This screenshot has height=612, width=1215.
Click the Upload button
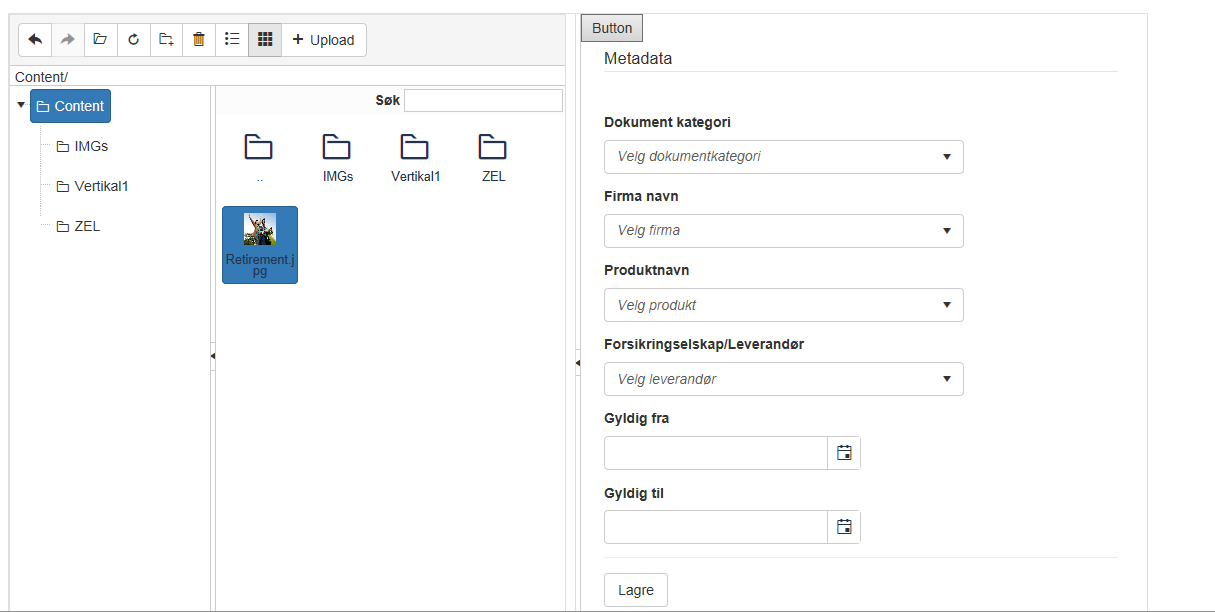coord(324,40)
